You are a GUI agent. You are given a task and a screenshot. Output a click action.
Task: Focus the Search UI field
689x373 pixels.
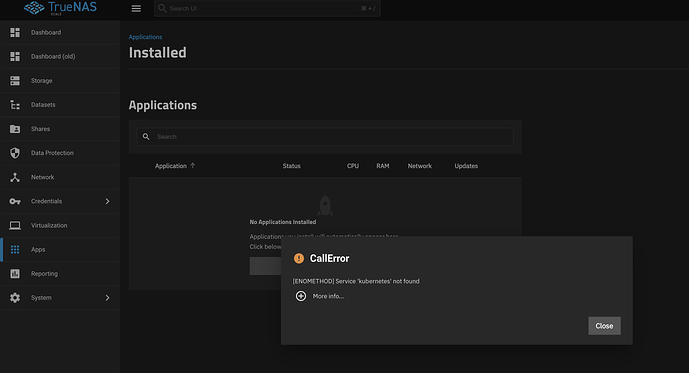point(267,8)
